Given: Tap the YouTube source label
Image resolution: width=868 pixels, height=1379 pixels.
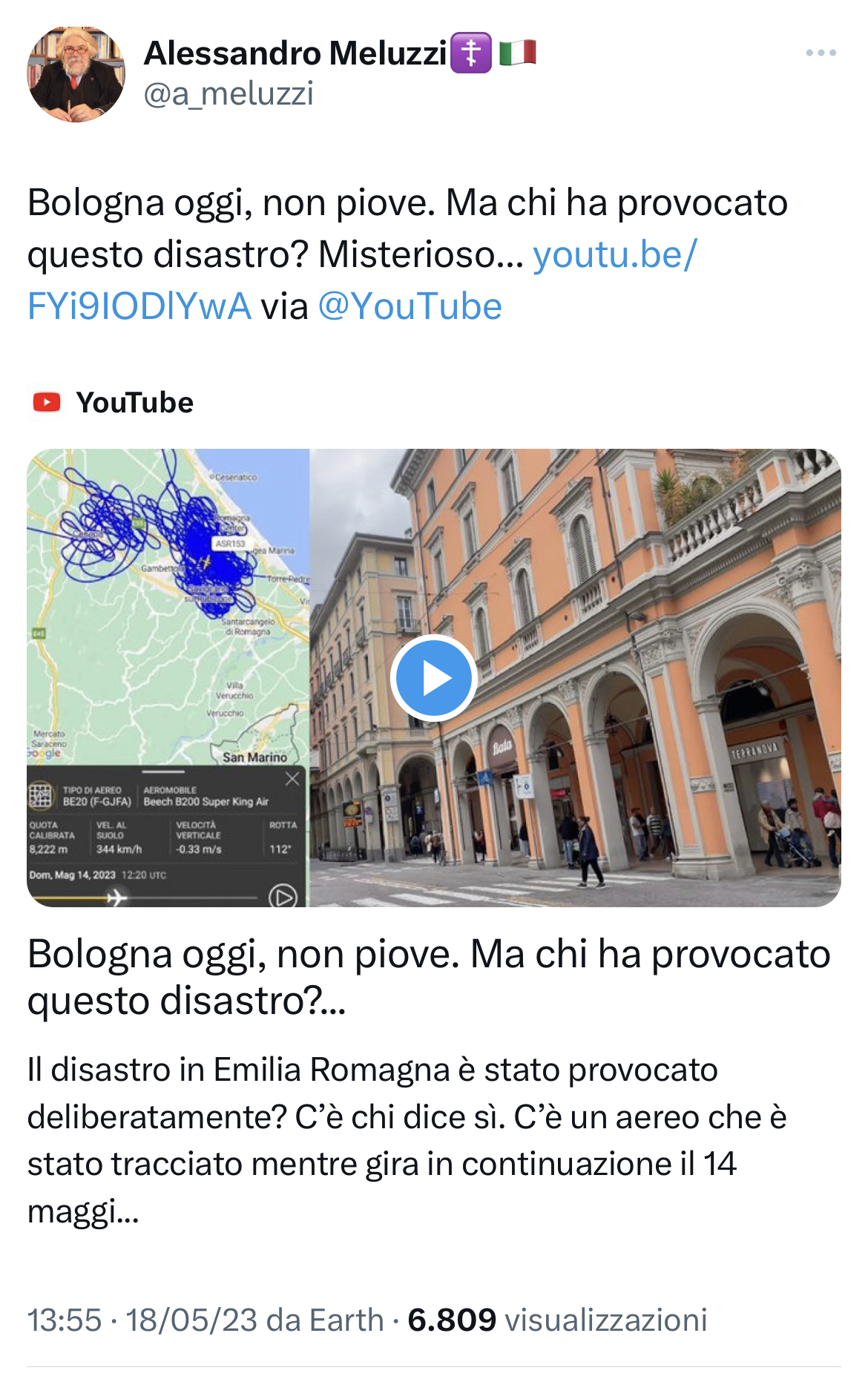Looking at the screenshot, I should tap(134, 402).
